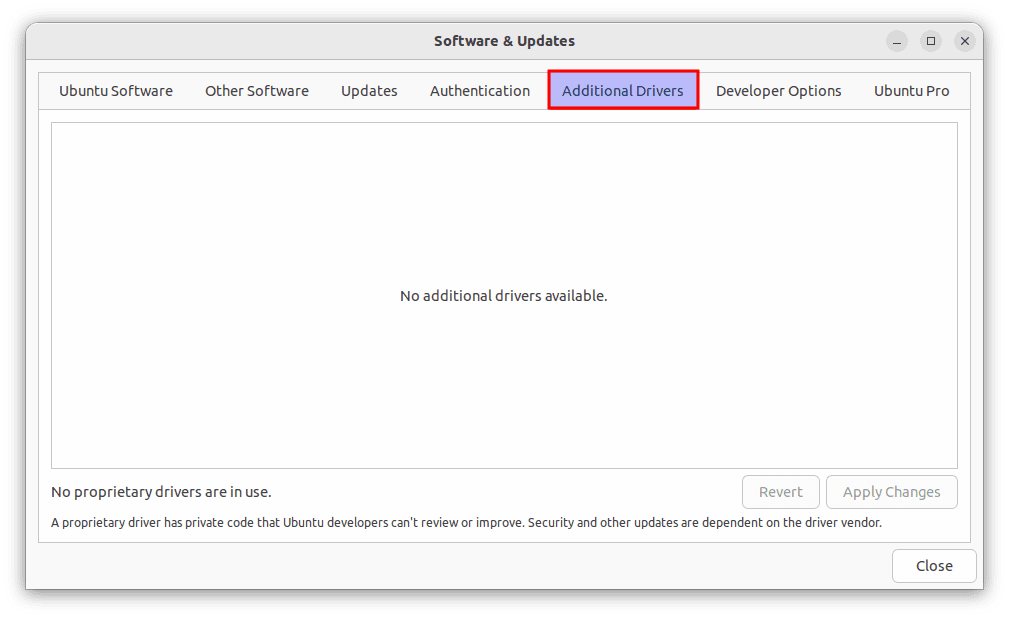Go to the Authentication tab
The image size is (1009, 618).
point(480,91)
